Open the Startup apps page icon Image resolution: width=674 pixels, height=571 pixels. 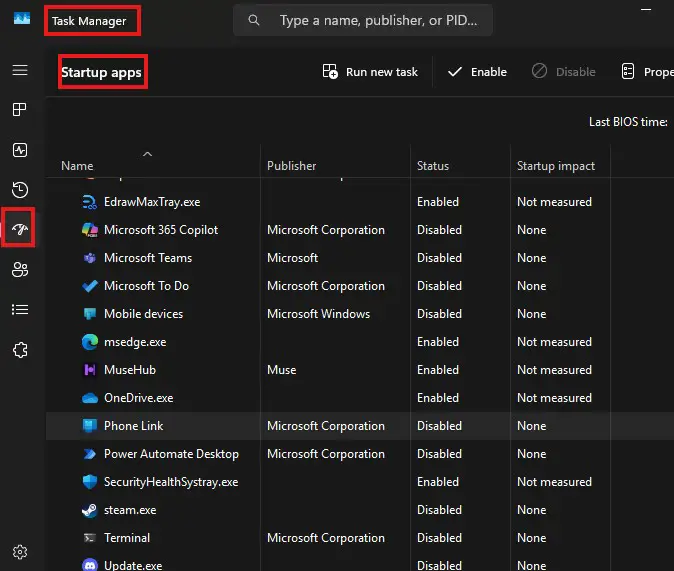pyautogui.click(x=20, y=229)
